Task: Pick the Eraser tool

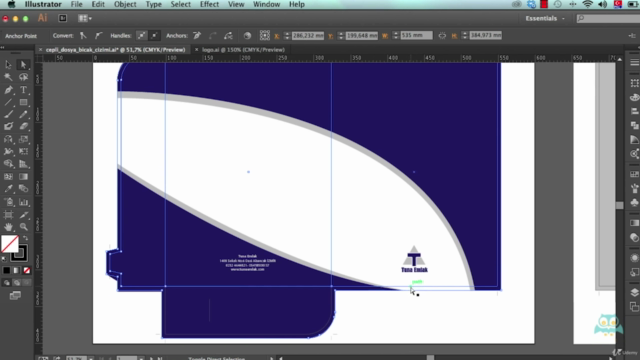Action: pyautogui.click(x=23, y=127)
